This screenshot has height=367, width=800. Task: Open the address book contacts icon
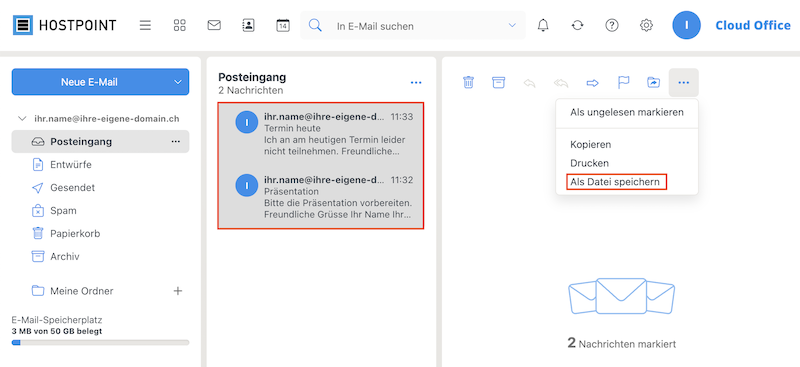point(248,25)
